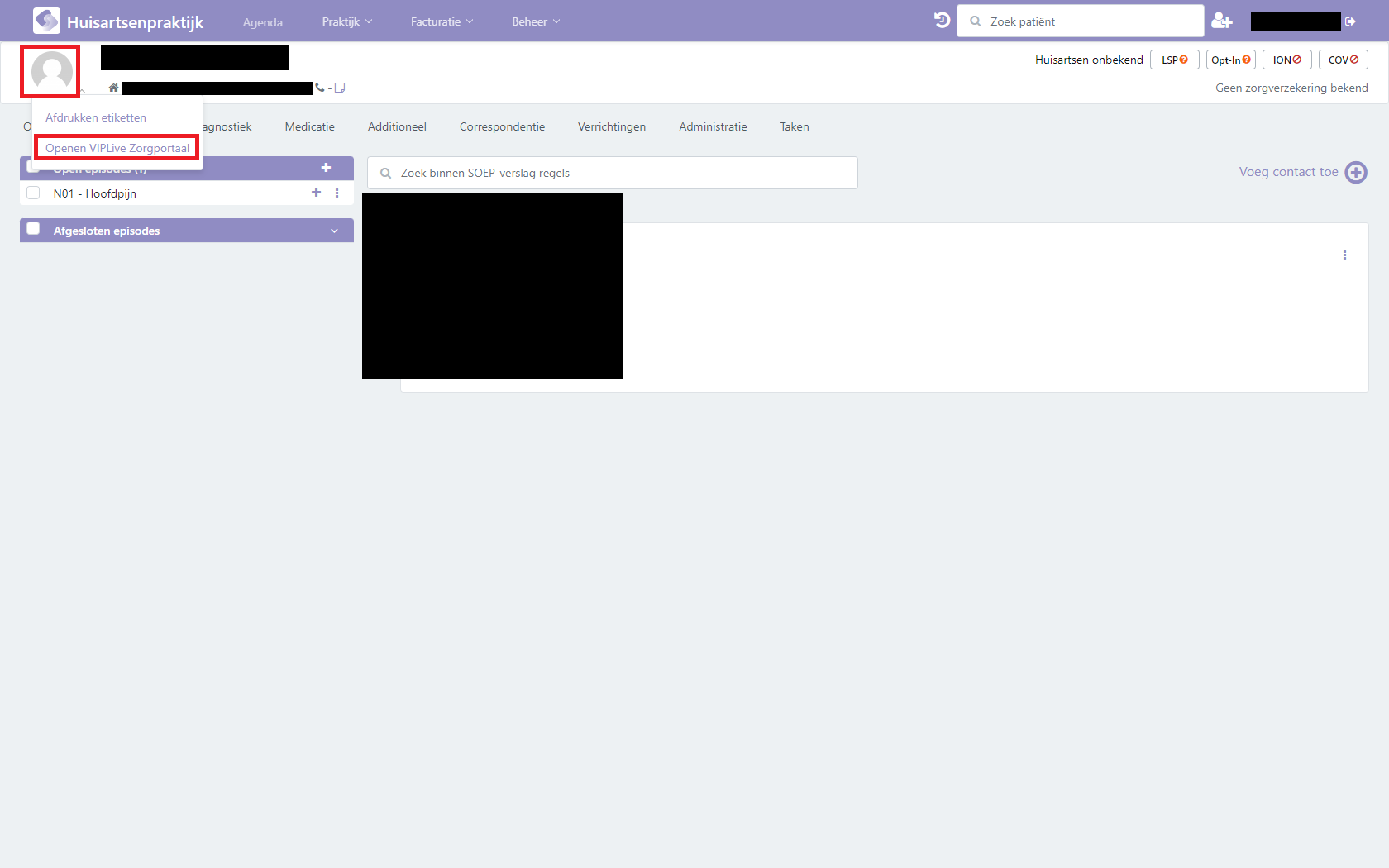Viewport: 1389px width, 868px height.
Task: Click the ION status button
Action: (1286, 60)
